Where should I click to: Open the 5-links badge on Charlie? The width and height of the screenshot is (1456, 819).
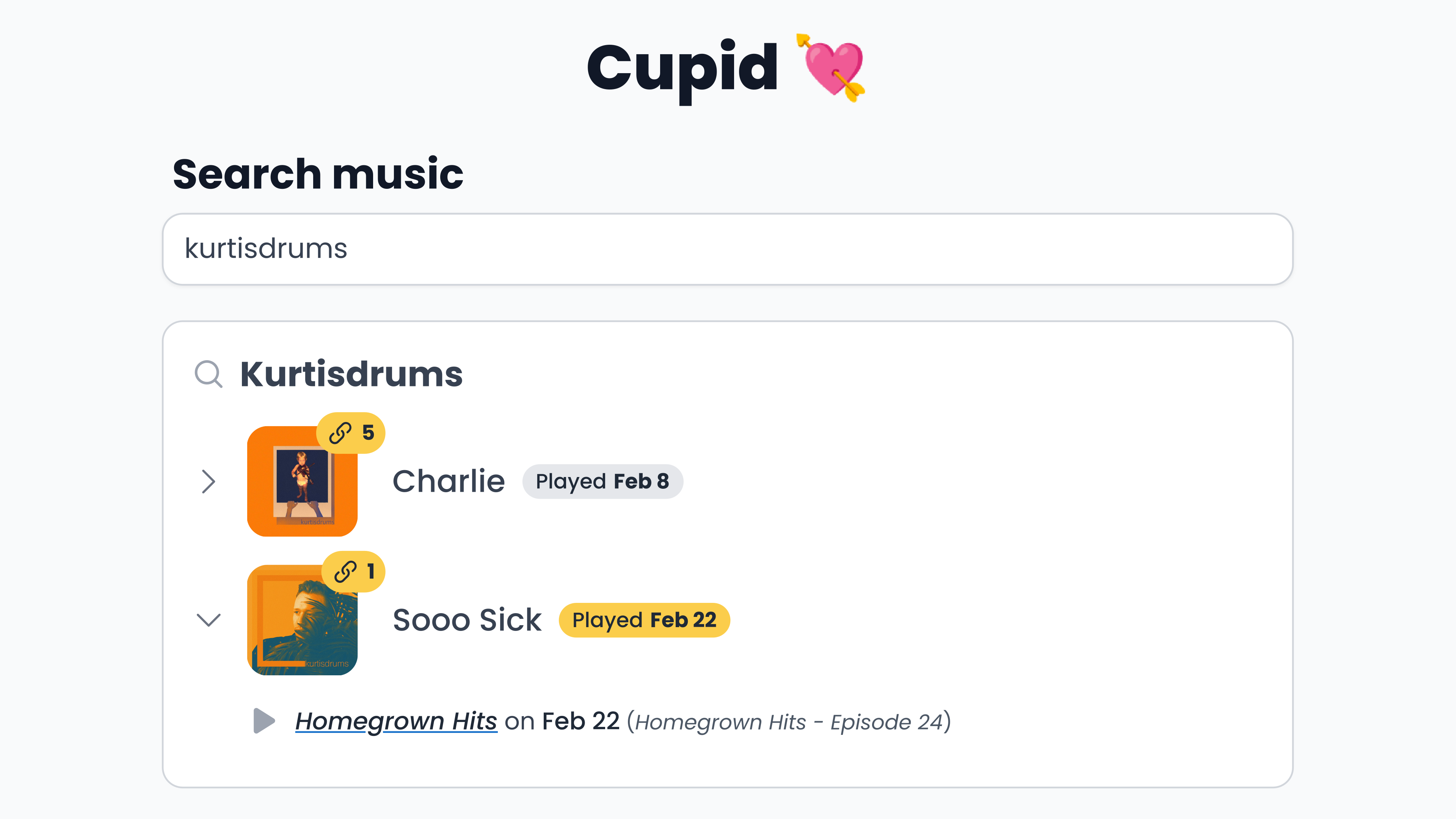(x=350, y=433)
